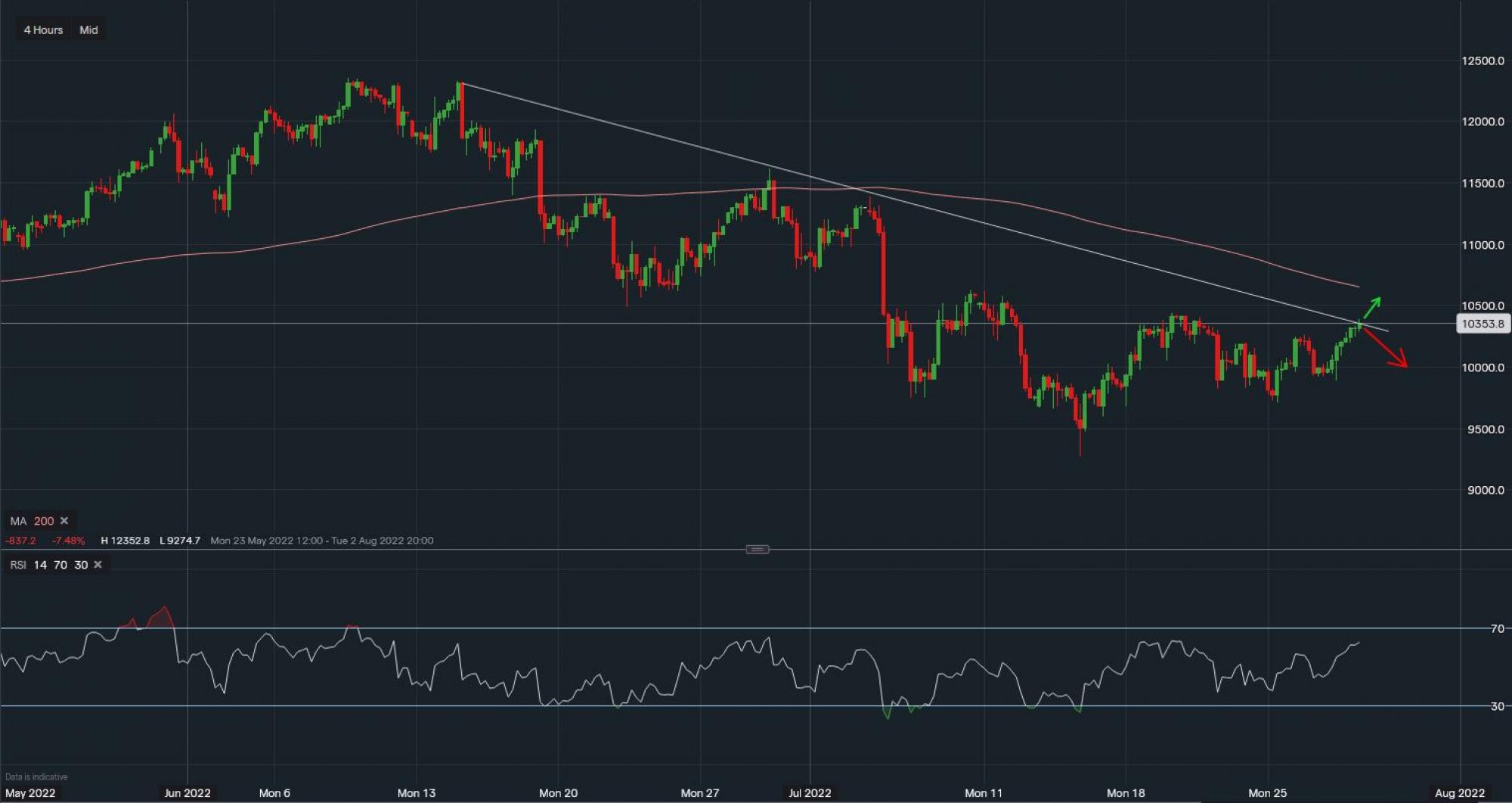Click the Jun 2022 date axis label
Screen dimensions: 1512x803
coord(187,793)
